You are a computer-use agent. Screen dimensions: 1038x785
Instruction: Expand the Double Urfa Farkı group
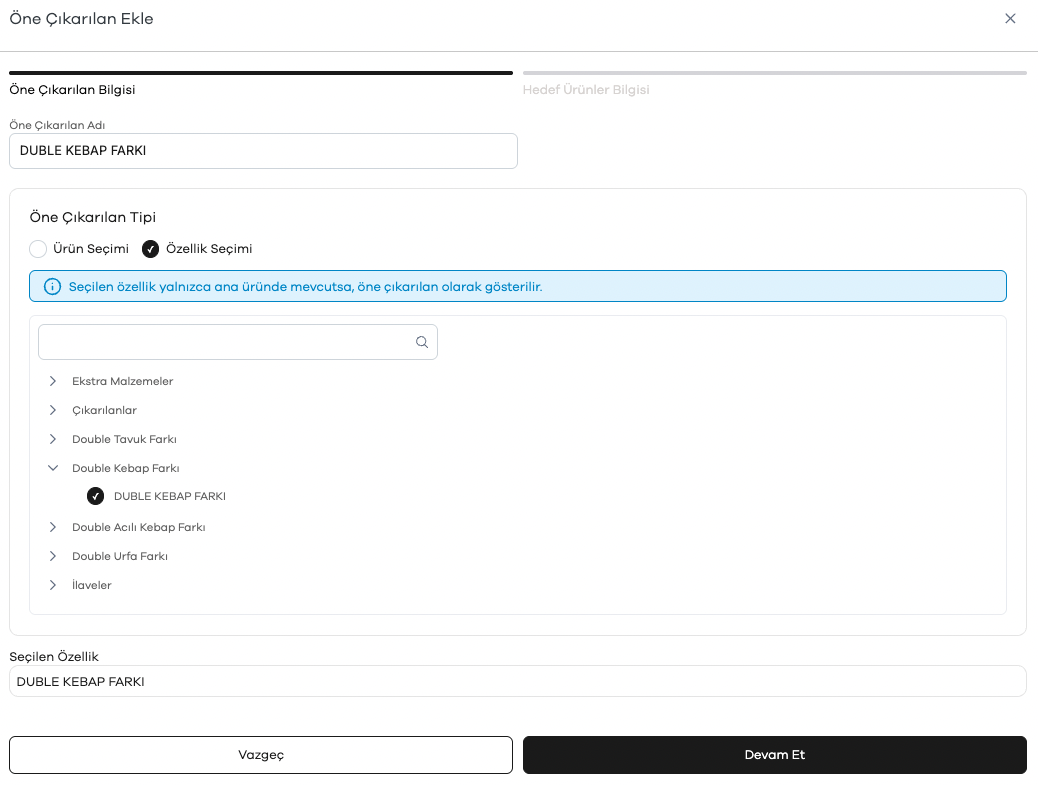[53, 557]
